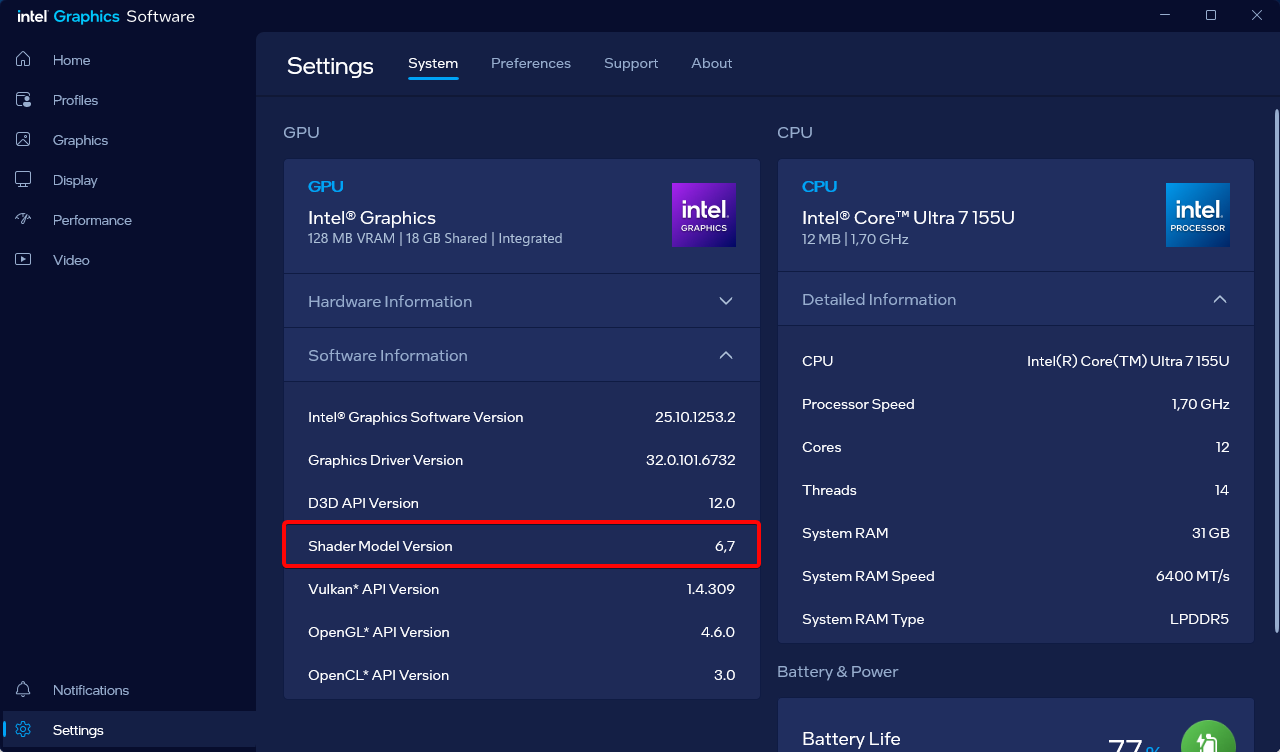The width and height of the screenshot is (1280, 752).
Task: Click the Performance gauge icon
Action: coord(23,220)
